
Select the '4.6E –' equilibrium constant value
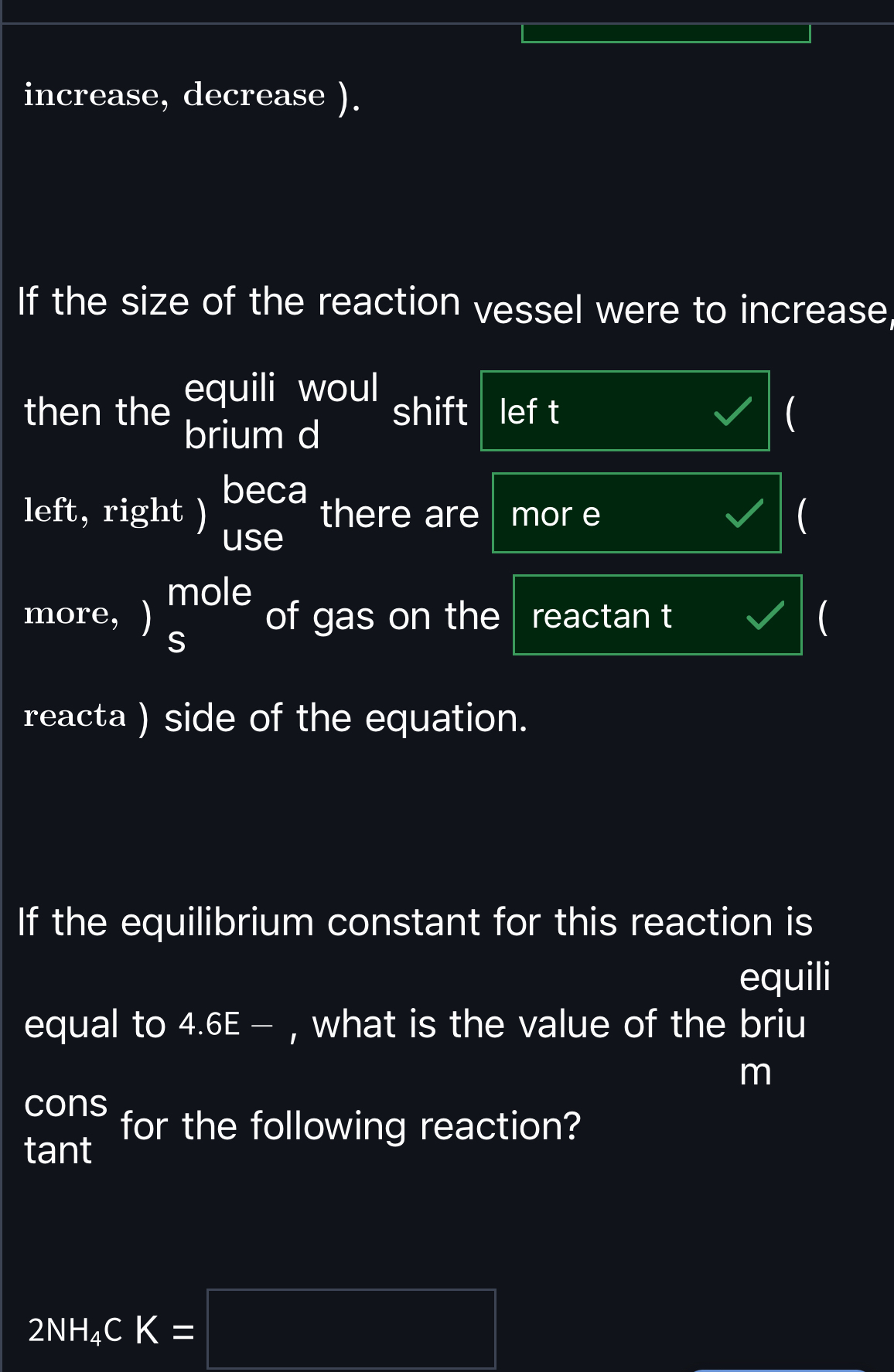(x=227, y=1023)
